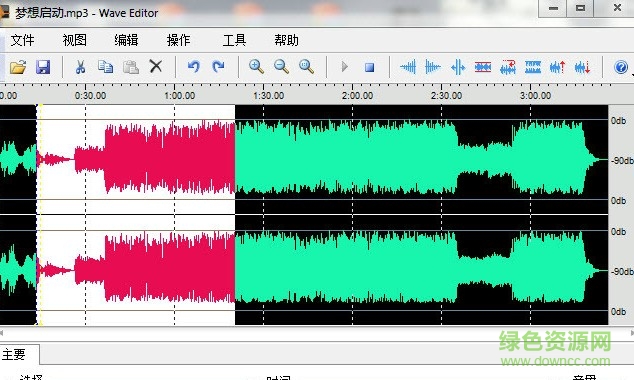Zoom to fit selection magnifier icon
Screen dimensions: 634x380
tap(306, 67)
